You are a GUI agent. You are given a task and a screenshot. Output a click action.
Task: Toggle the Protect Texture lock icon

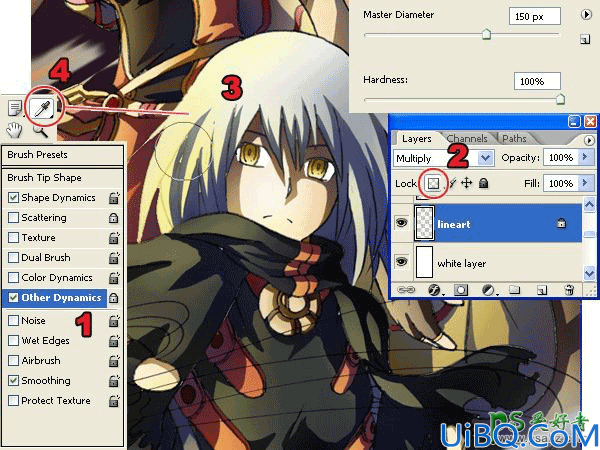(x=114, y=400)
